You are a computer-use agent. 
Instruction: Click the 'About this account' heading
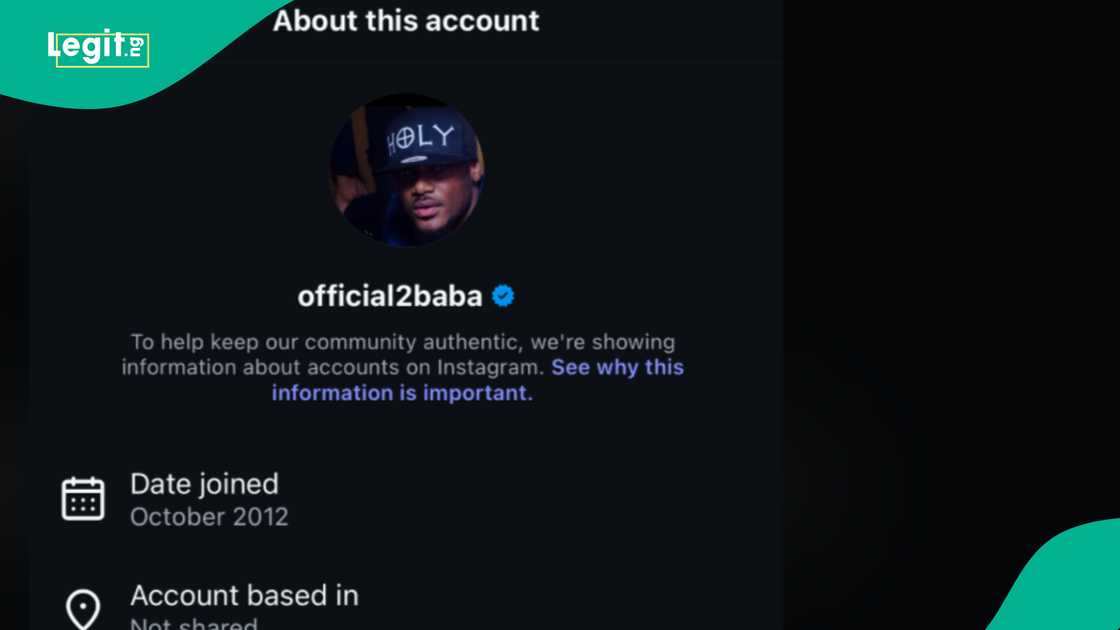pyautogui.click(x=406, y=21)
